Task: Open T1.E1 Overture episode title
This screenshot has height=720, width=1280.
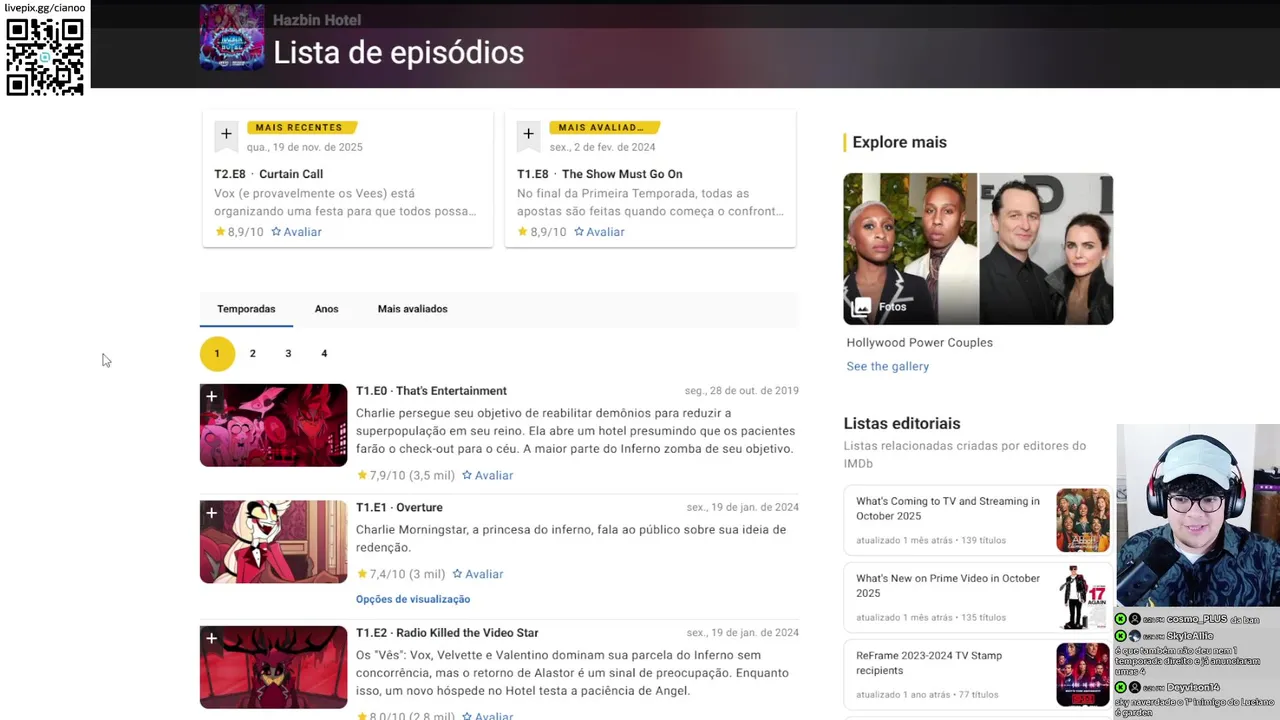Action: point(399,507)
